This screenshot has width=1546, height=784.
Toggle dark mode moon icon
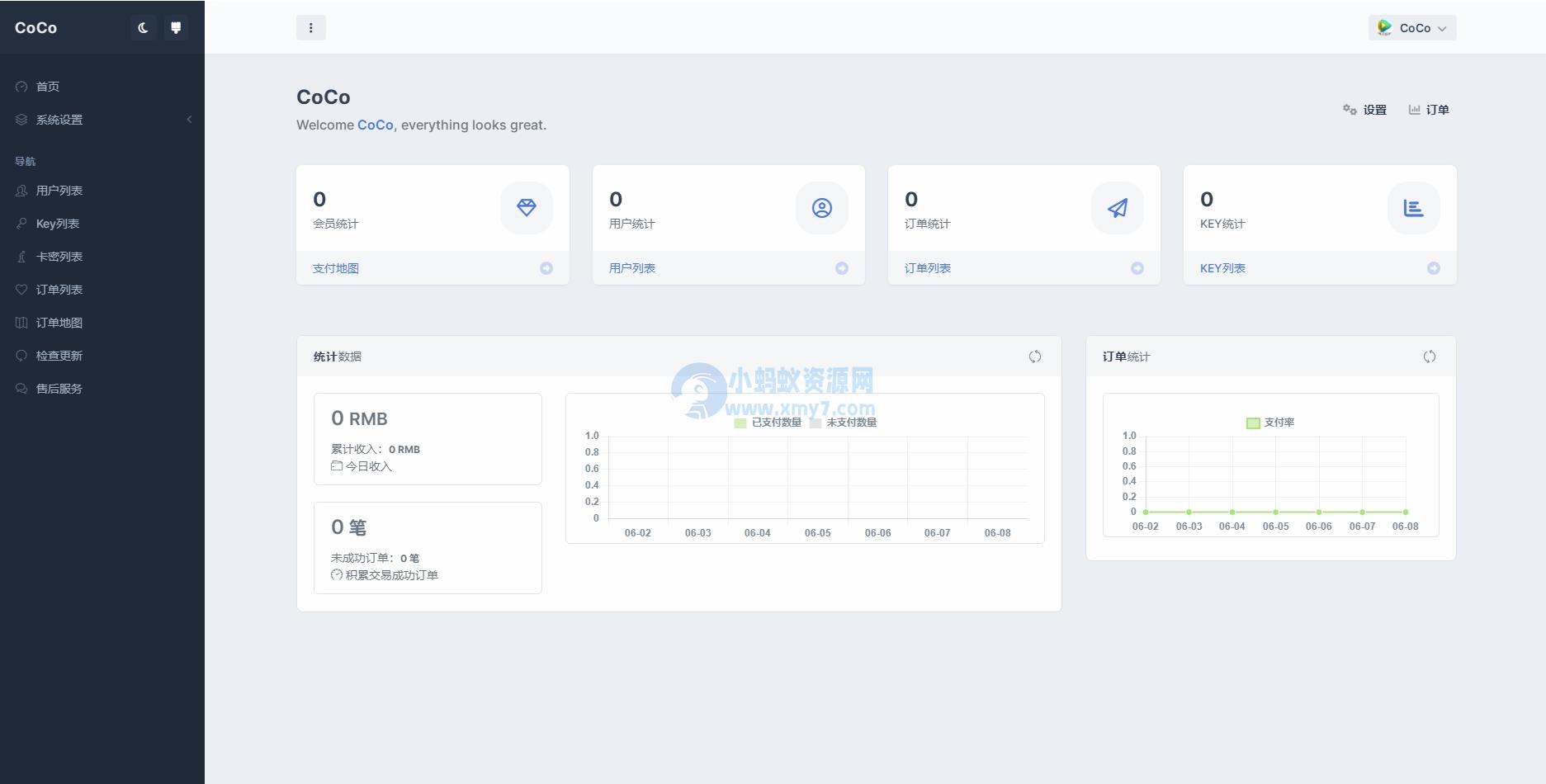pyautogui.click(x=143, y=27)
